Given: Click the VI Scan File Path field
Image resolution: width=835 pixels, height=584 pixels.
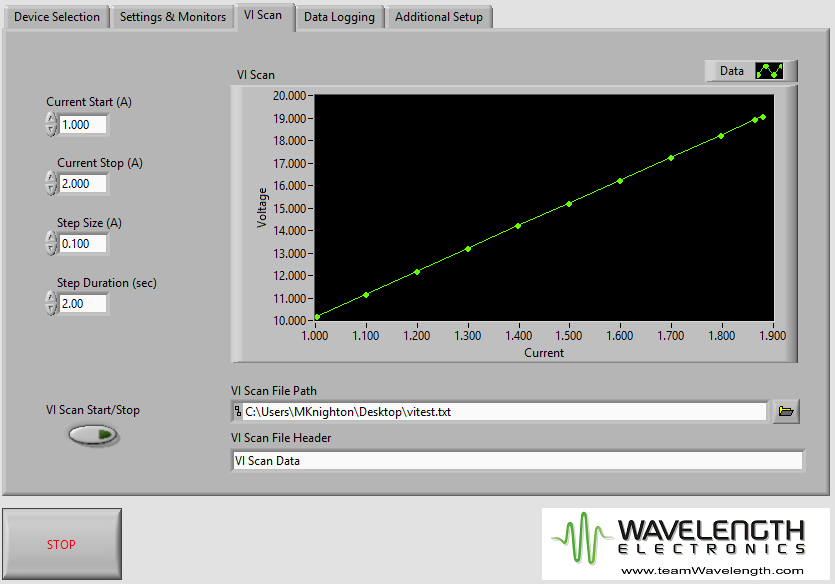Looking at the screenshot, I should (x=505, y=411).
